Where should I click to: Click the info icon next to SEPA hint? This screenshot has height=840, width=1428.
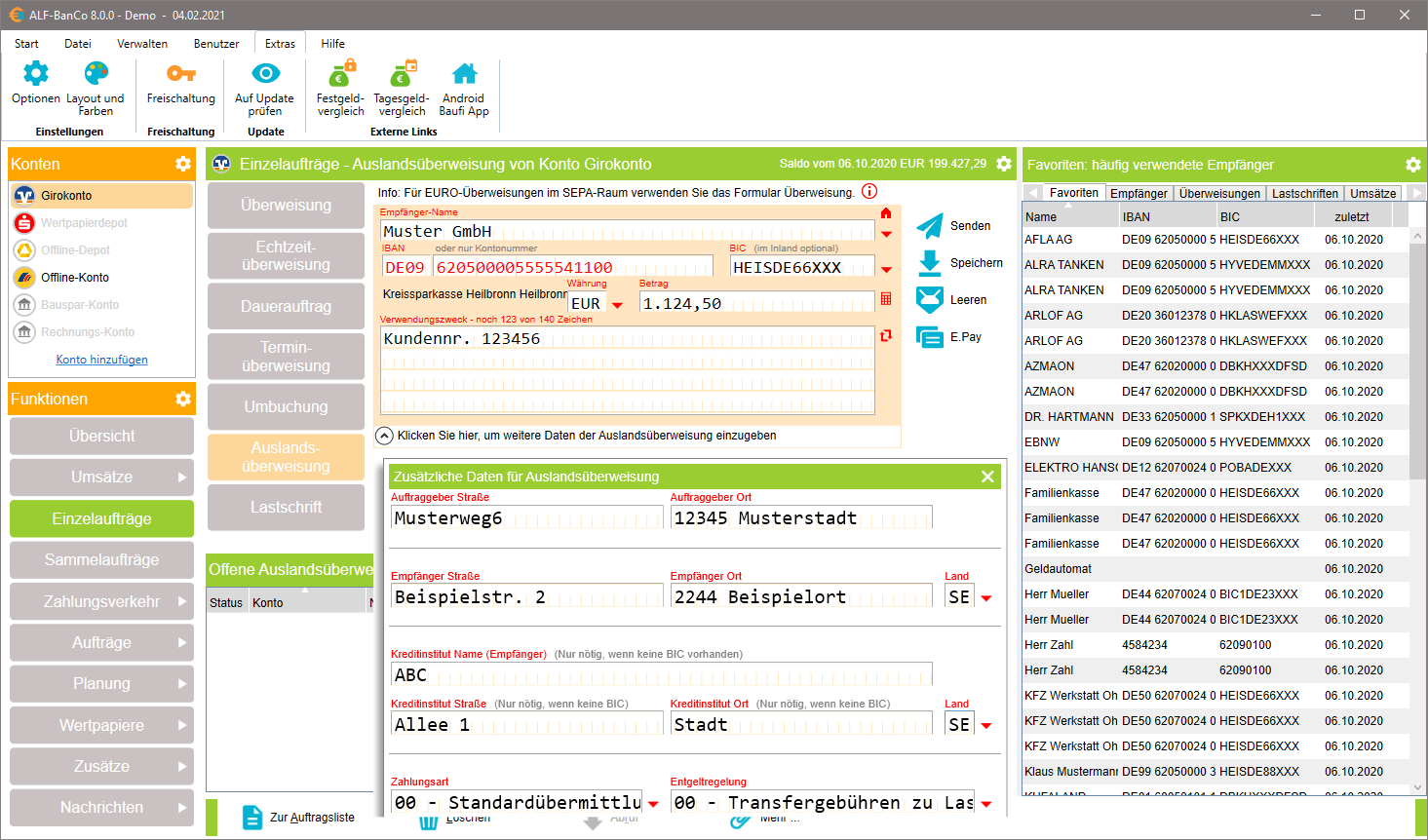(x=869, y=191)
